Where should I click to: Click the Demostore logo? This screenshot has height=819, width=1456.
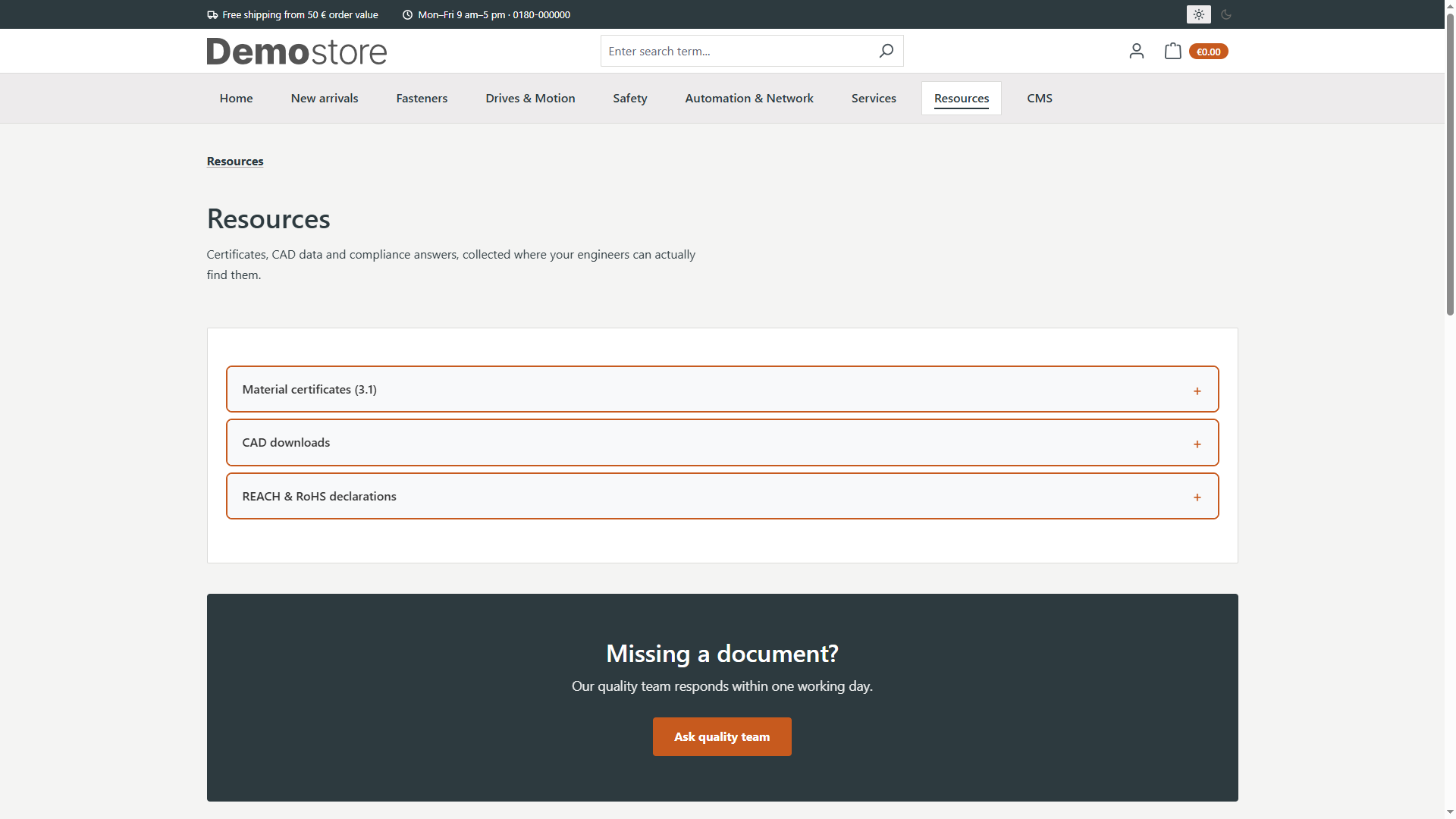tap(297, 51)
